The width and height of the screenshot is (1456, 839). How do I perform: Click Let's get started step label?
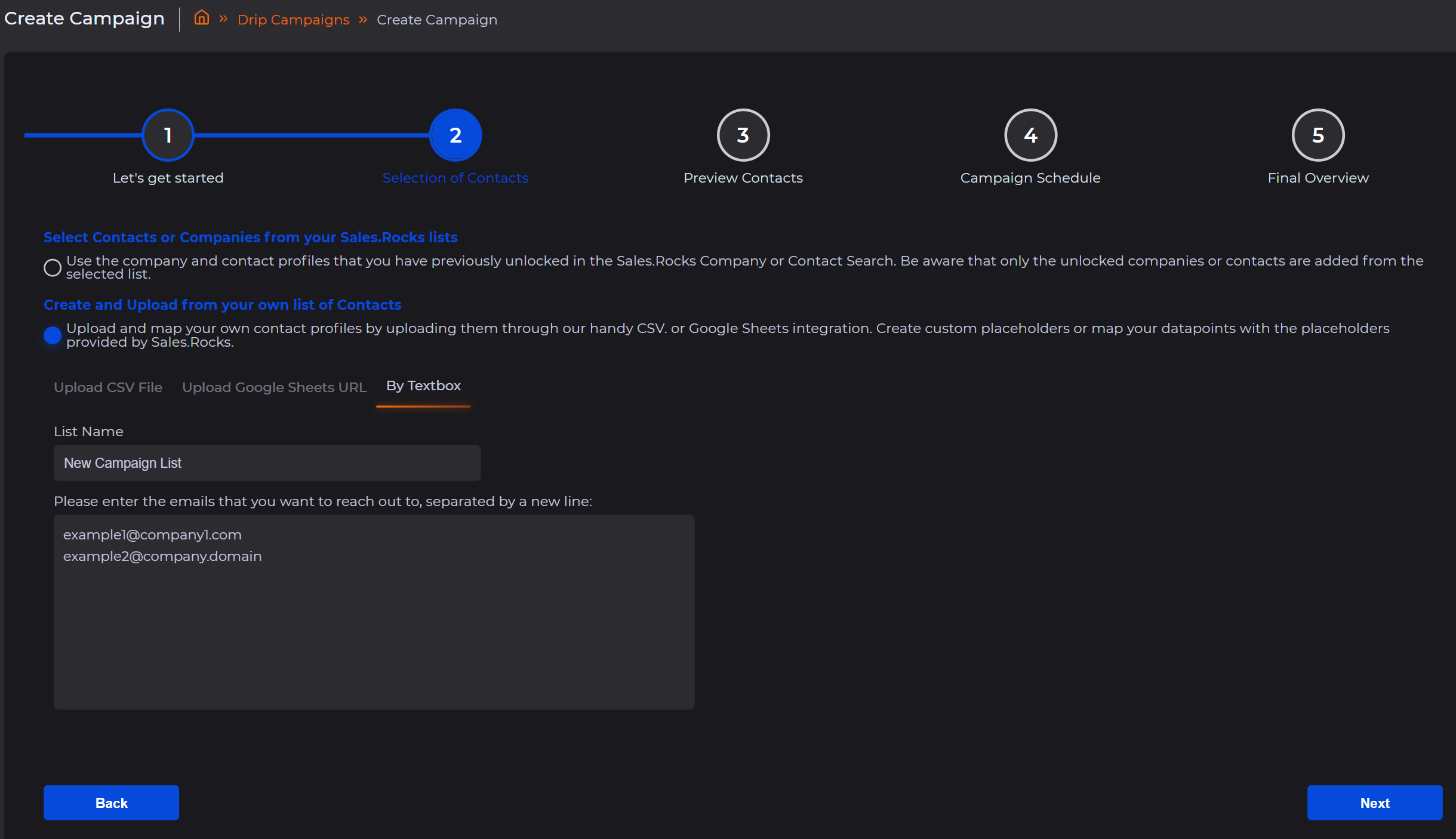tap(168, 178)
